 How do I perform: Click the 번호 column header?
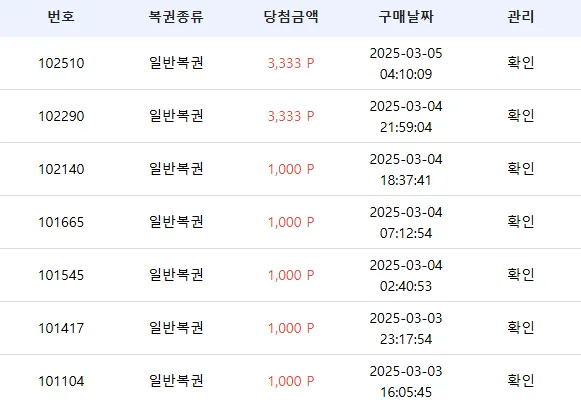click(61, 17)
